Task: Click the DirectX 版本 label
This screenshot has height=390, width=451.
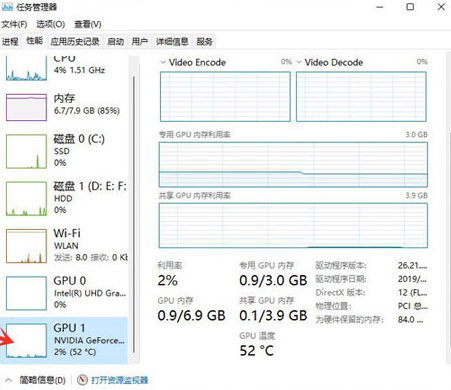Action: pos(340,293)
